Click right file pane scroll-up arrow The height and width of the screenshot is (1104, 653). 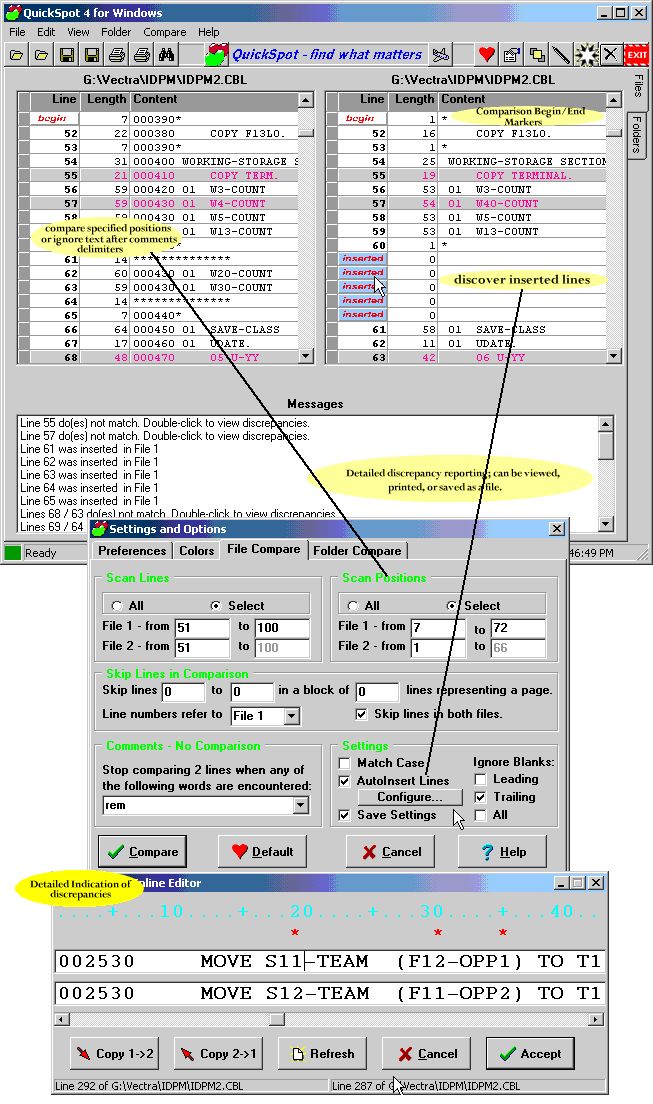coord(614,100)
